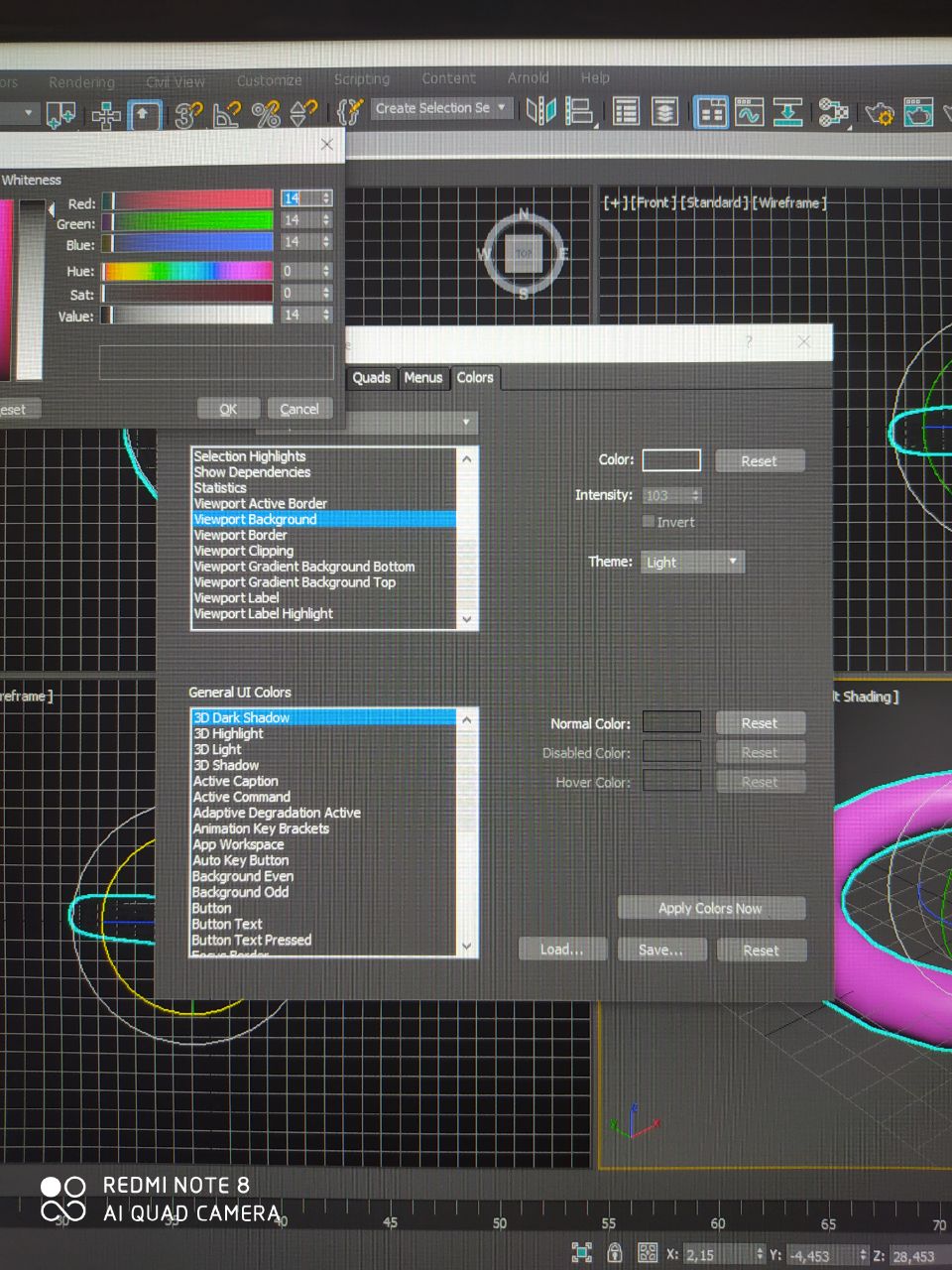Open the Customize menu
The height and width of the screenshot is (1270, 952).
[270, 80]
